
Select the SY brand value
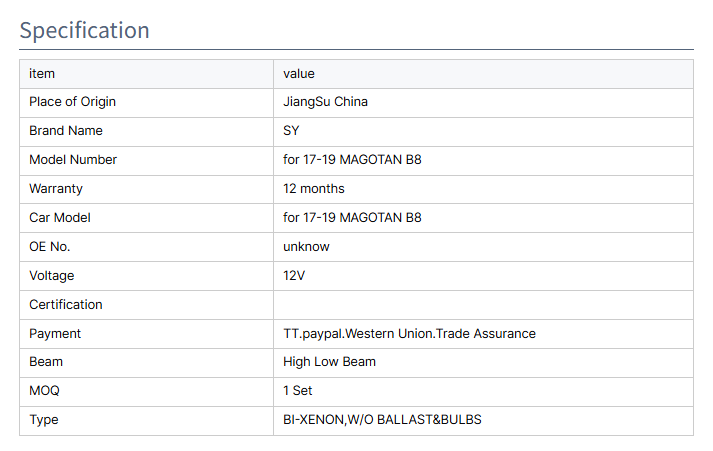coord(291,131)
